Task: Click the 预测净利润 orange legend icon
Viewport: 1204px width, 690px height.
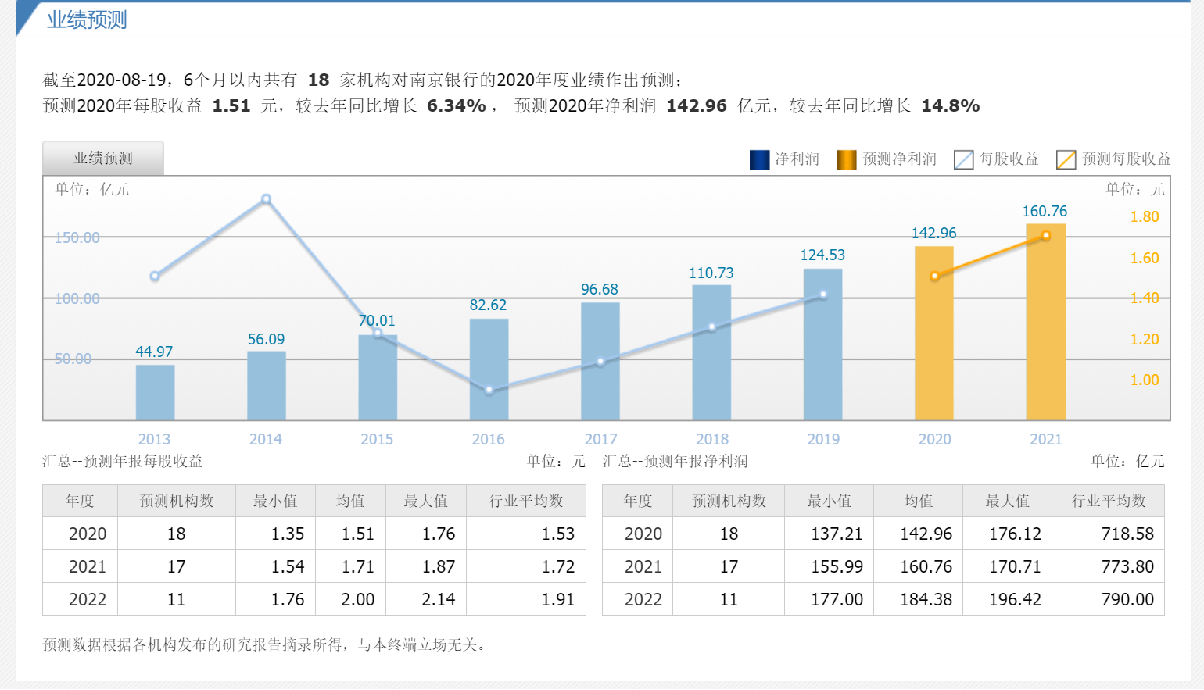Action: 847,159
